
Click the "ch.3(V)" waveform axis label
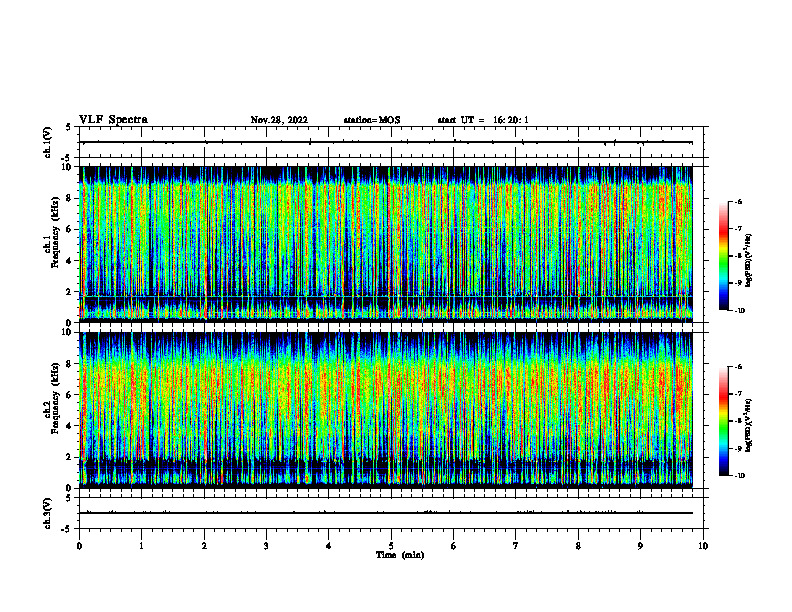(x=47, y=513)
